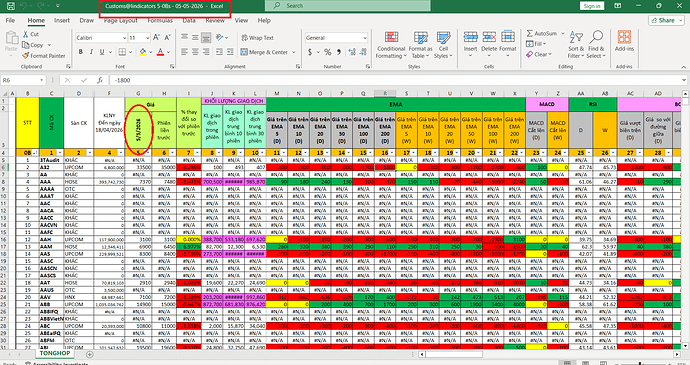
Task: Click the Format cells icon
Action: coord(507,37)
